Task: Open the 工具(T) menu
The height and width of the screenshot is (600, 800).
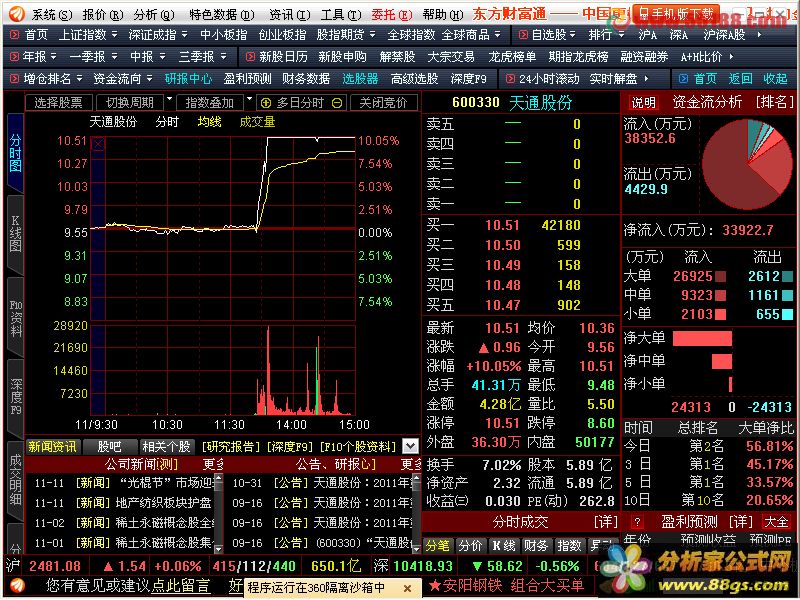Action: [x=340, y=14]
